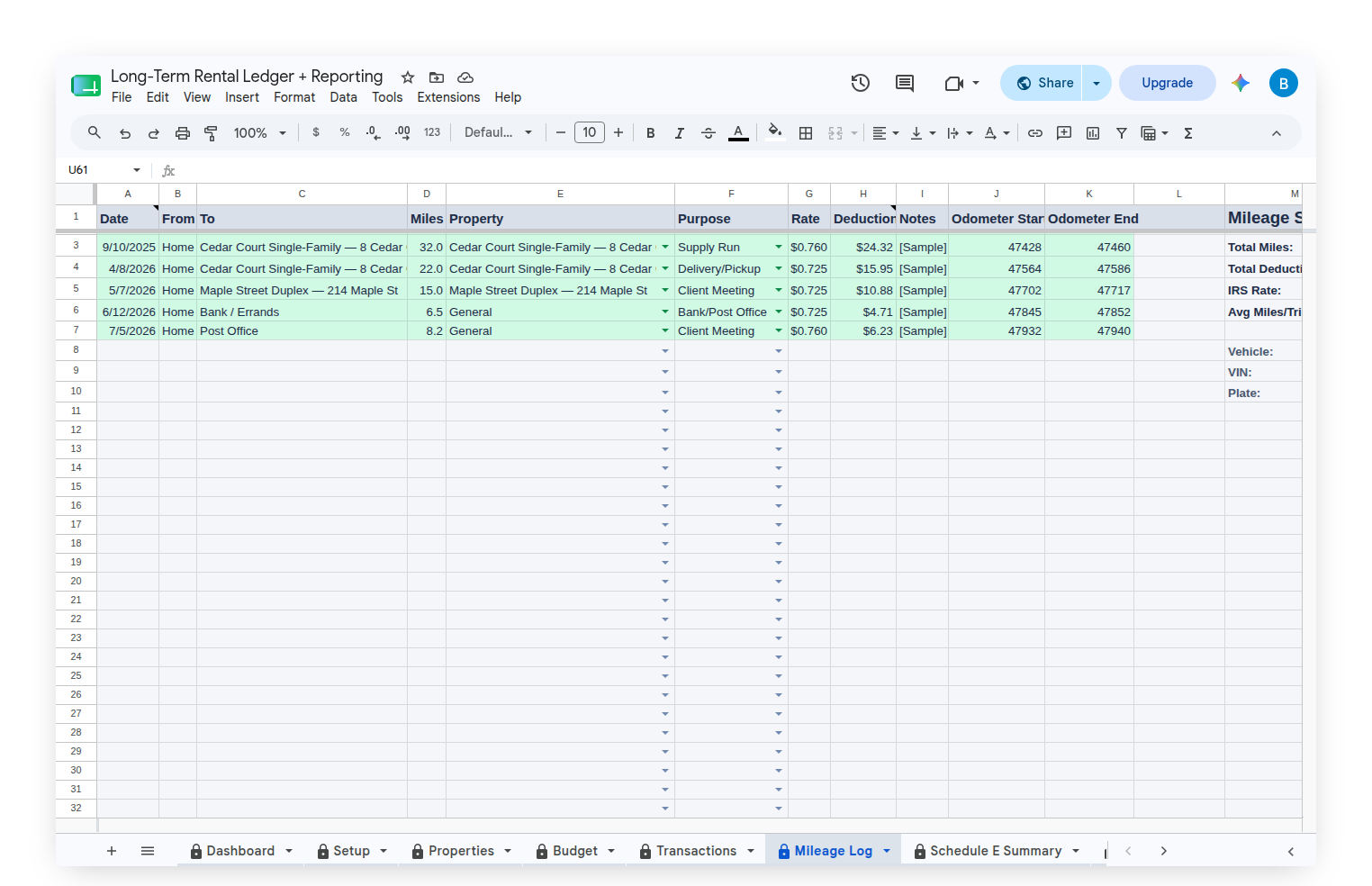The width and height of the screenshot is (1372, 886).
Task: Collapse the toolbar with up chevron
Action: 1277,133
